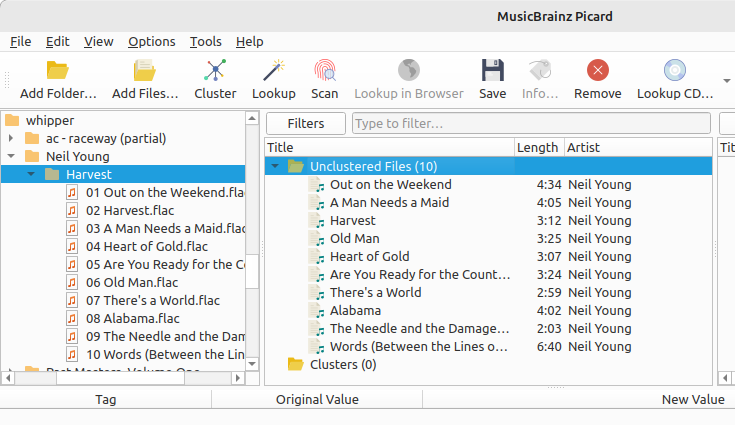Viewport: 735px width, 425px height.
Task: Open the Tools menu
Action: click(x=205, y=42)
